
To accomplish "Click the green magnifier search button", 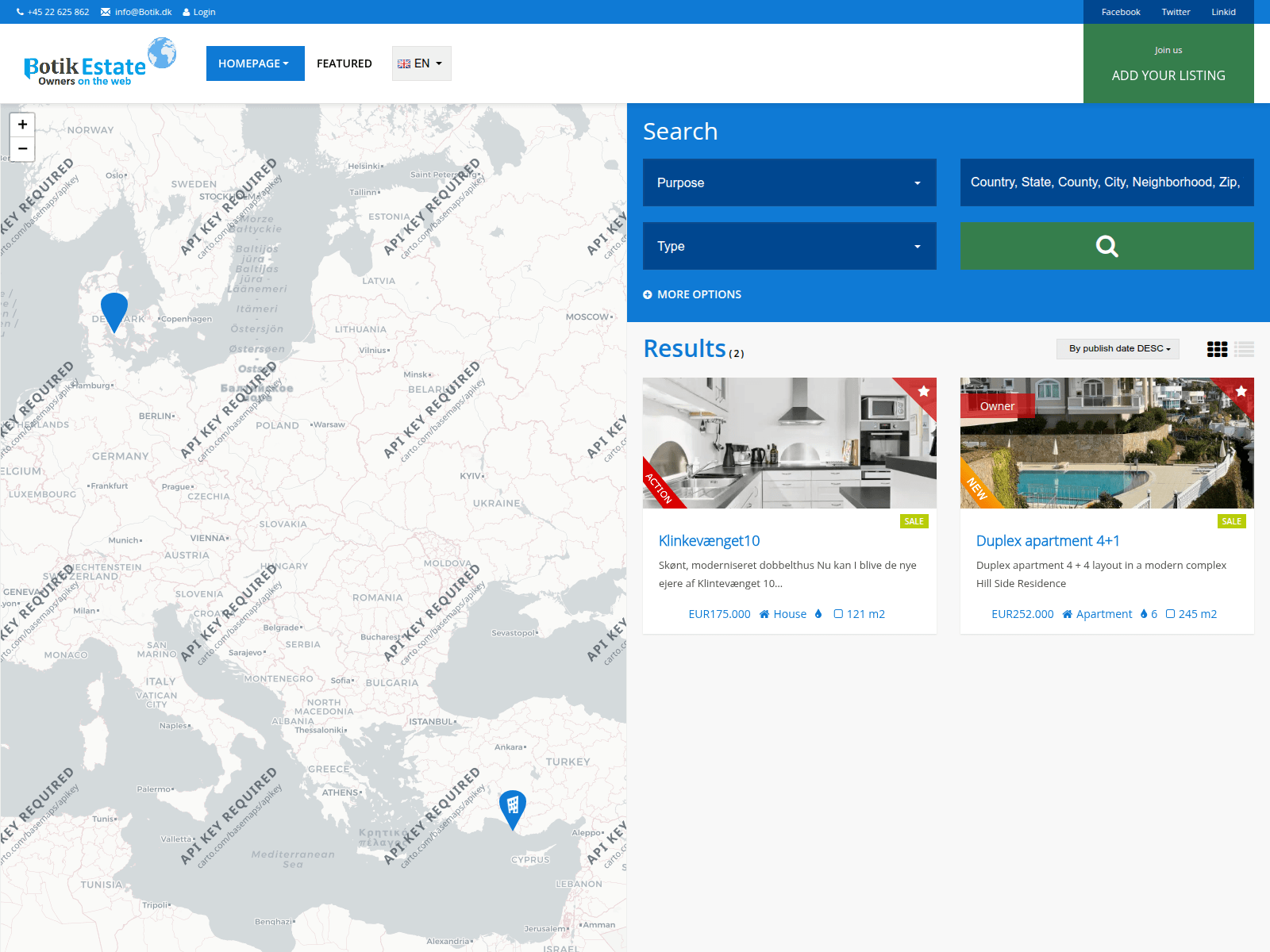I will coord(1107,246).
